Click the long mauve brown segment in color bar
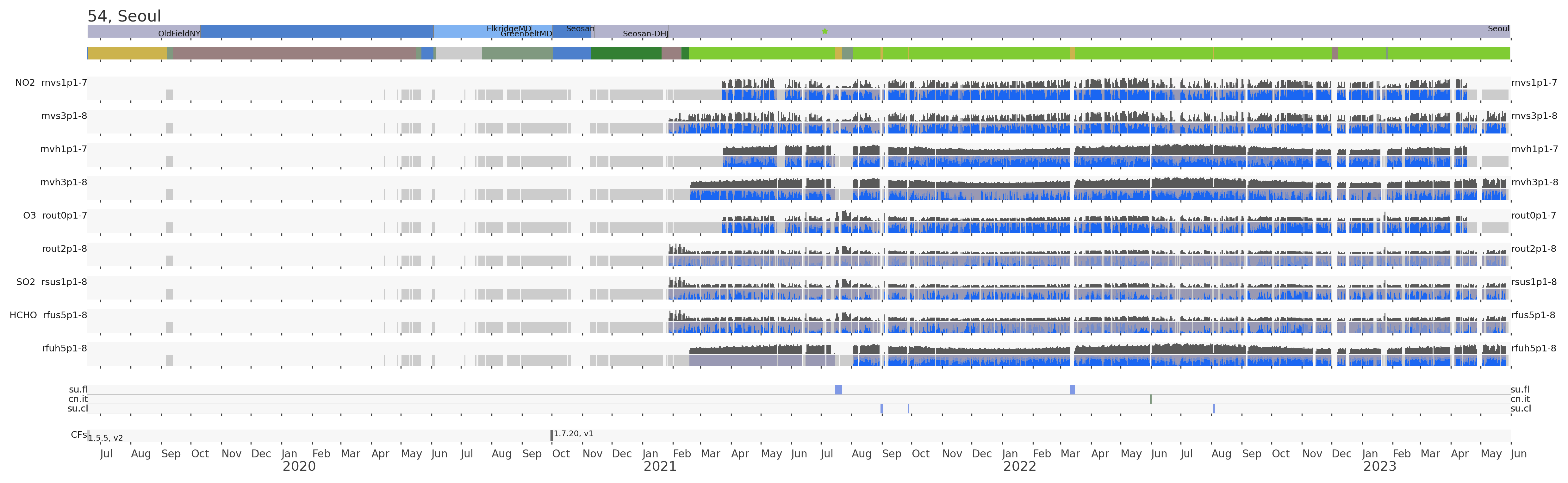 pos(294,53)
